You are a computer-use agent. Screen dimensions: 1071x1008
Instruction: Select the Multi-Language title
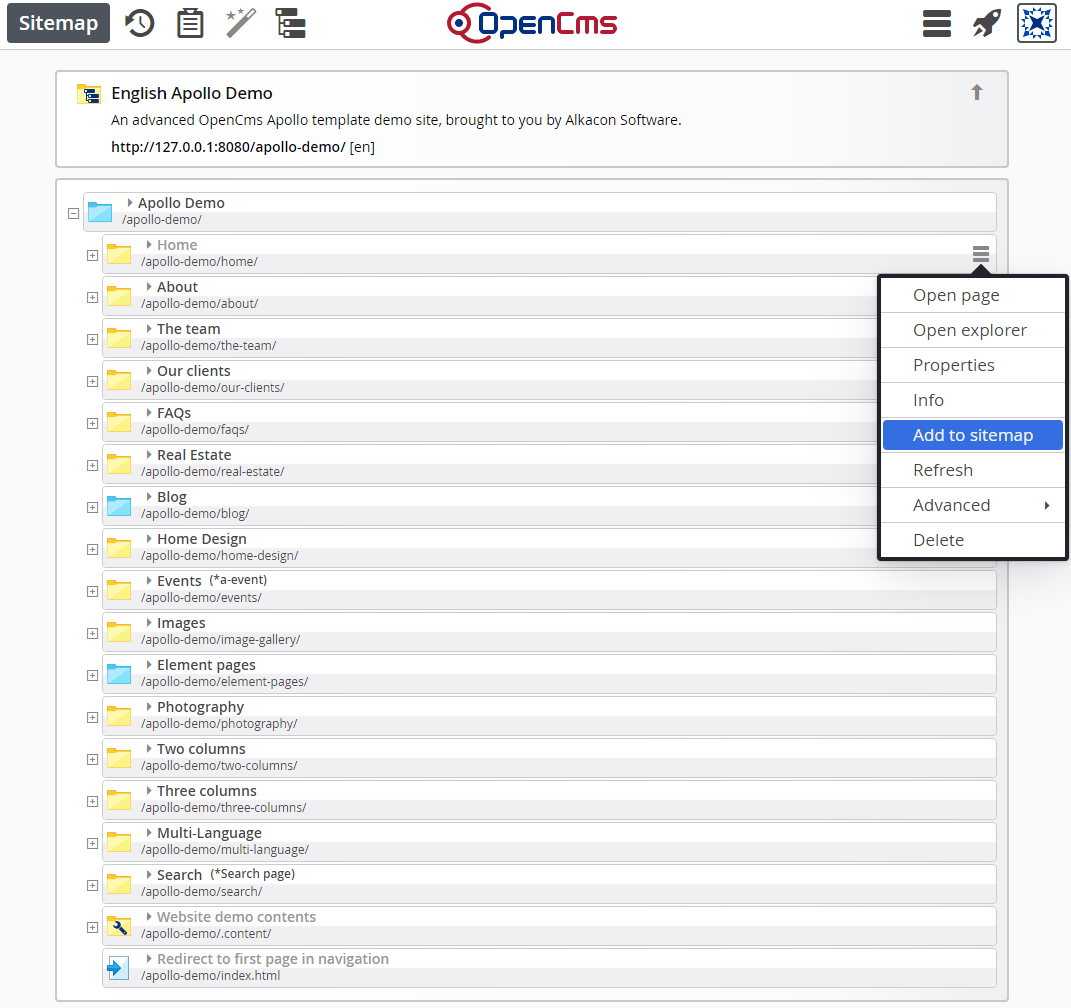click(209, 833)
